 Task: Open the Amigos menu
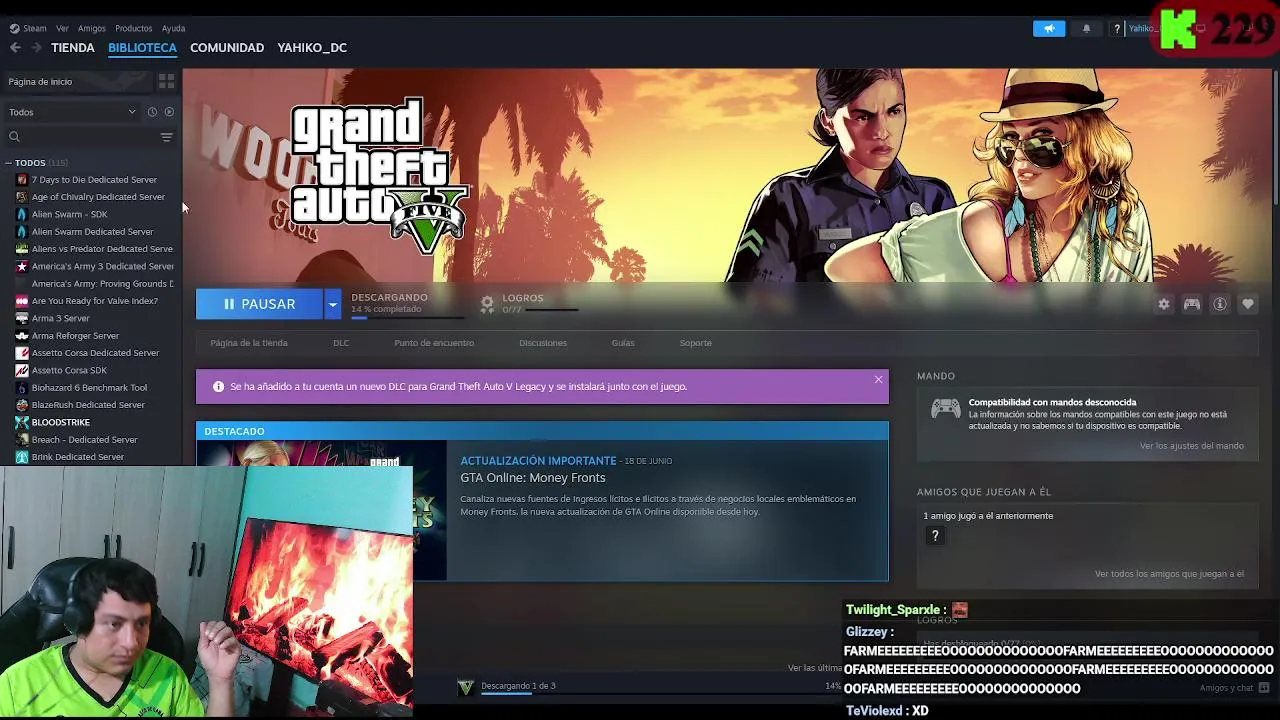92,28
